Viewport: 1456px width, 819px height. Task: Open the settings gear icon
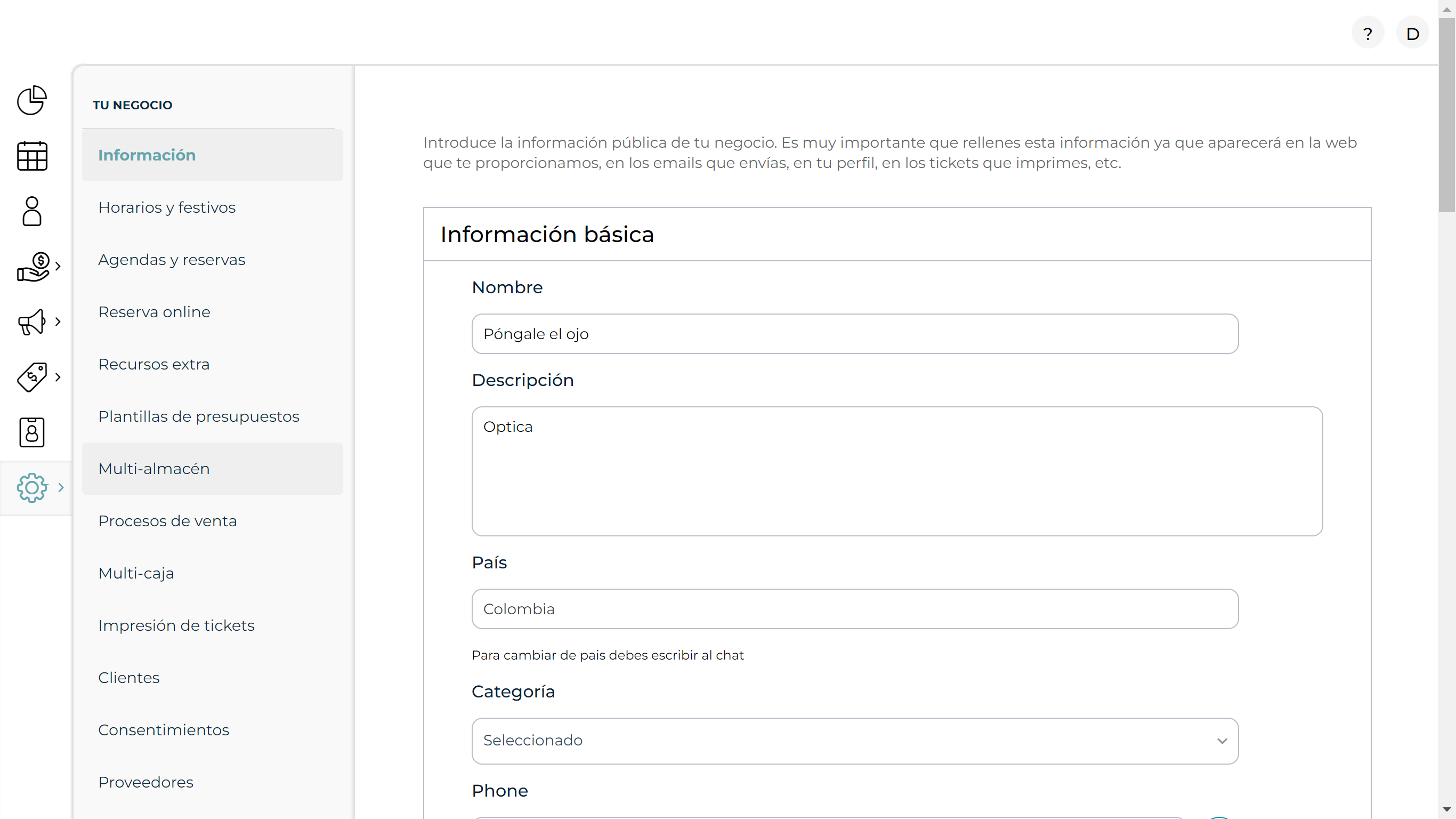[32, 487]
